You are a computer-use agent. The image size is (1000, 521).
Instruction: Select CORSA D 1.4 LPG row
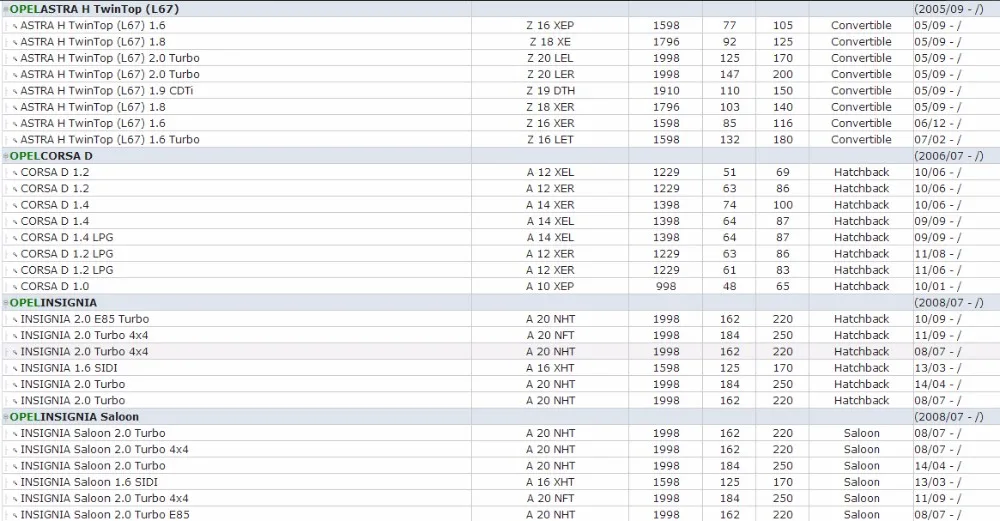[500, 237]
